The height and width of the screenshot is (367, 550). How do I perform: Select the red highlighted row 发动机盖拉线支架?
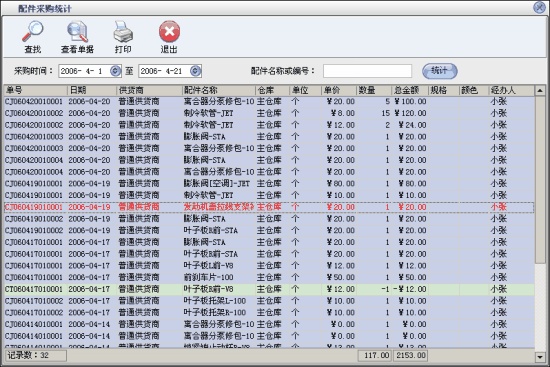click(269, 207)
